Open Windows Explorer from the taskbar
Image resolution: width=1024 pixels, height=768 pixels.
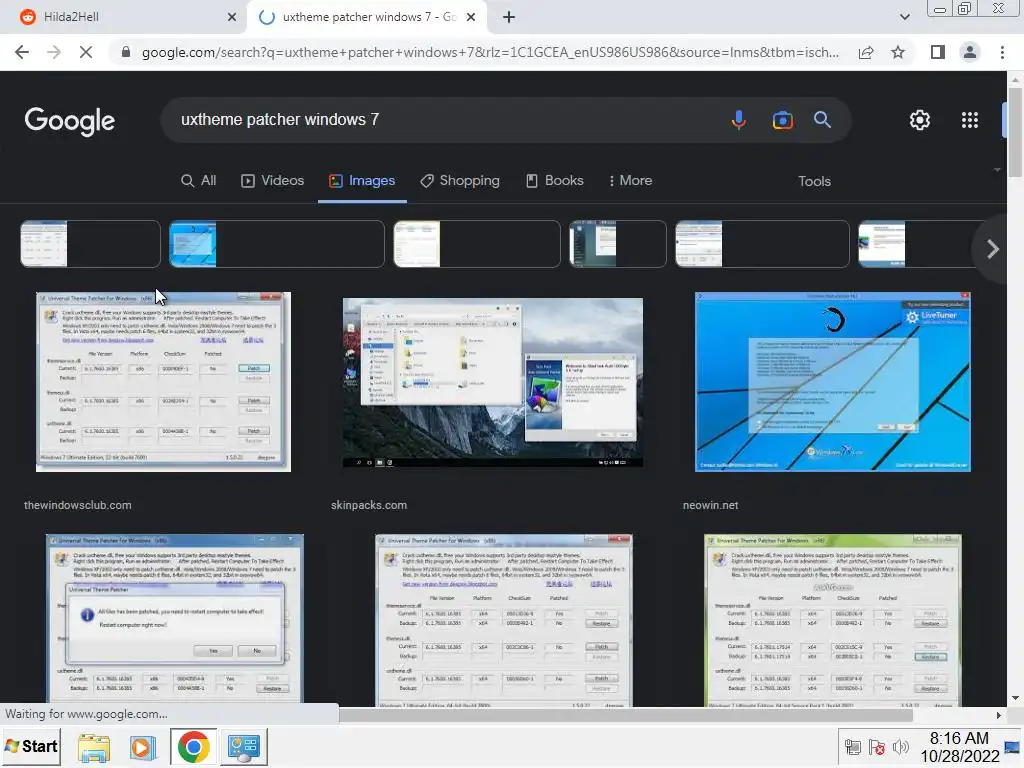(x=93, y=748)
